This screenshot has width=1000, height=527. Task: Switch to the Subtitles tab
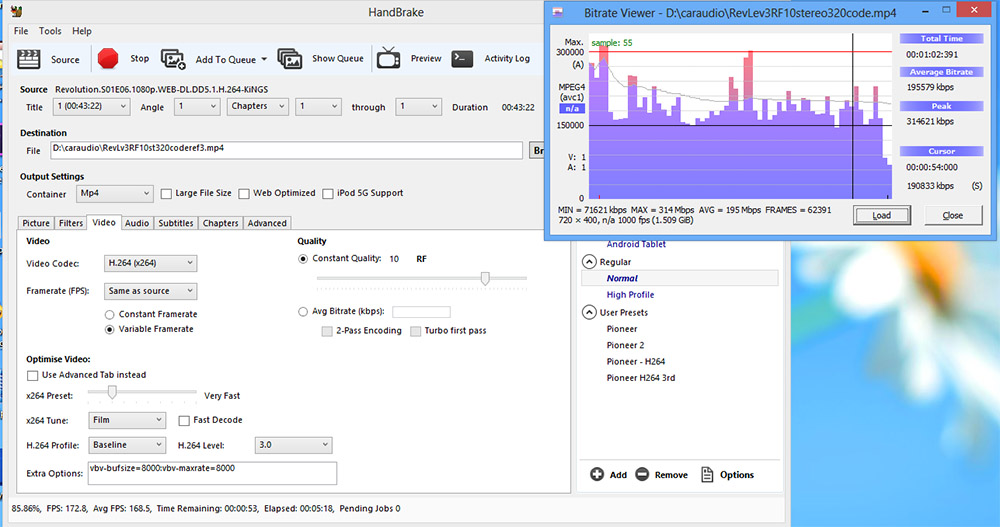click(175, 223)
